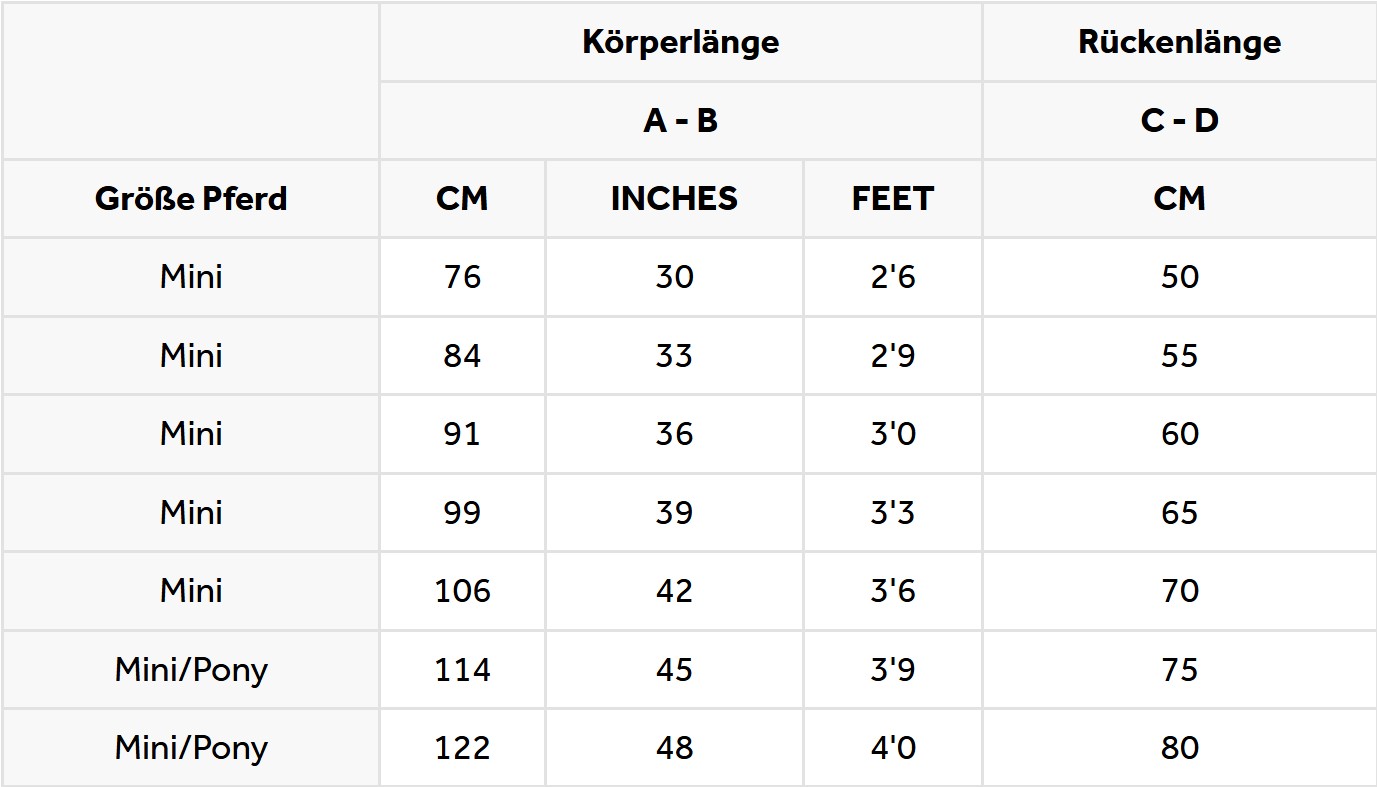
Task: Click the cell showing 76 cm
Action: [x=462, y=277]
